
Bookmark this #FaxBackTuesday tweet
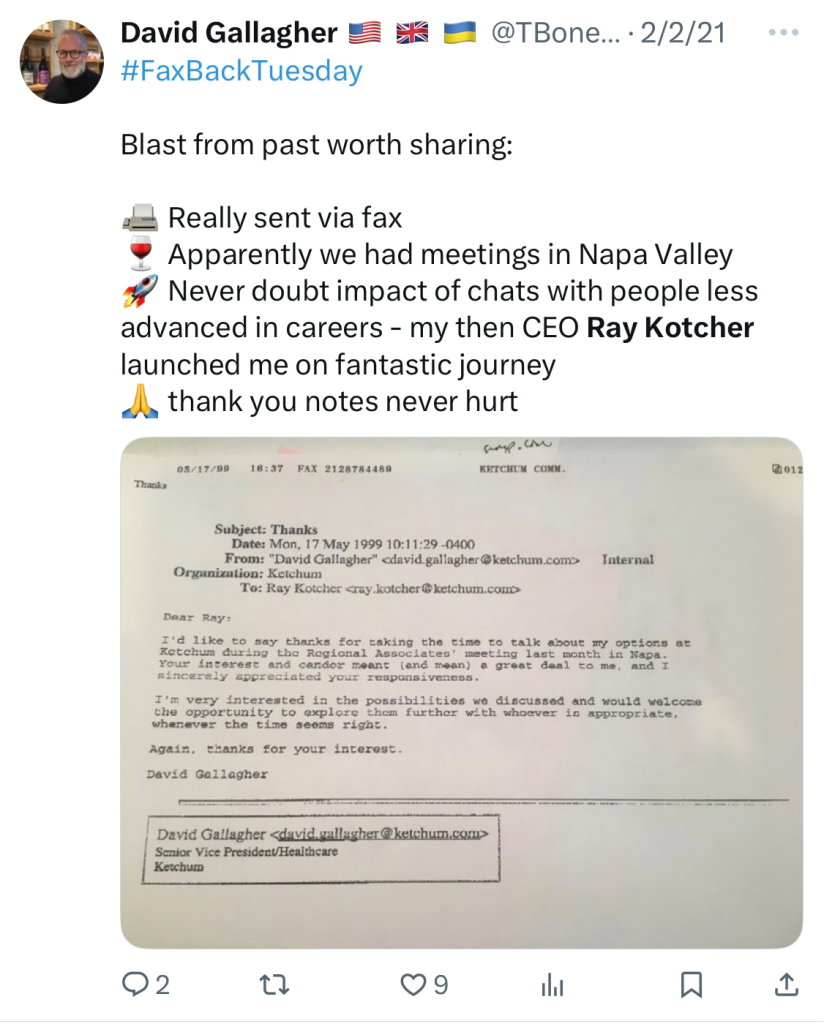coord(690,985)
